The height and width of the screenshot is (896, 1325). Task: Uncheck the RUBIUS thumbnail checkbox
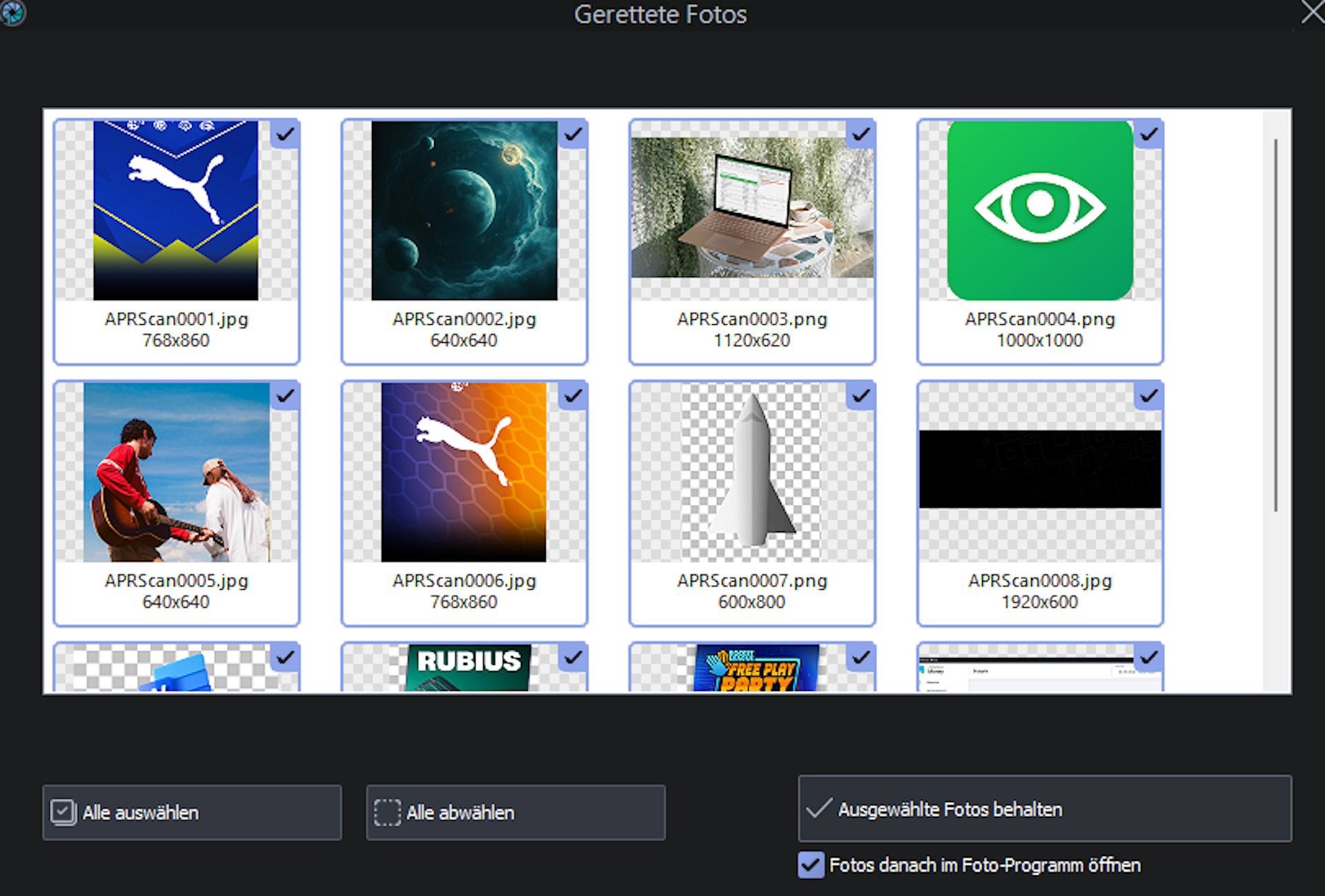tap(573, 657)
